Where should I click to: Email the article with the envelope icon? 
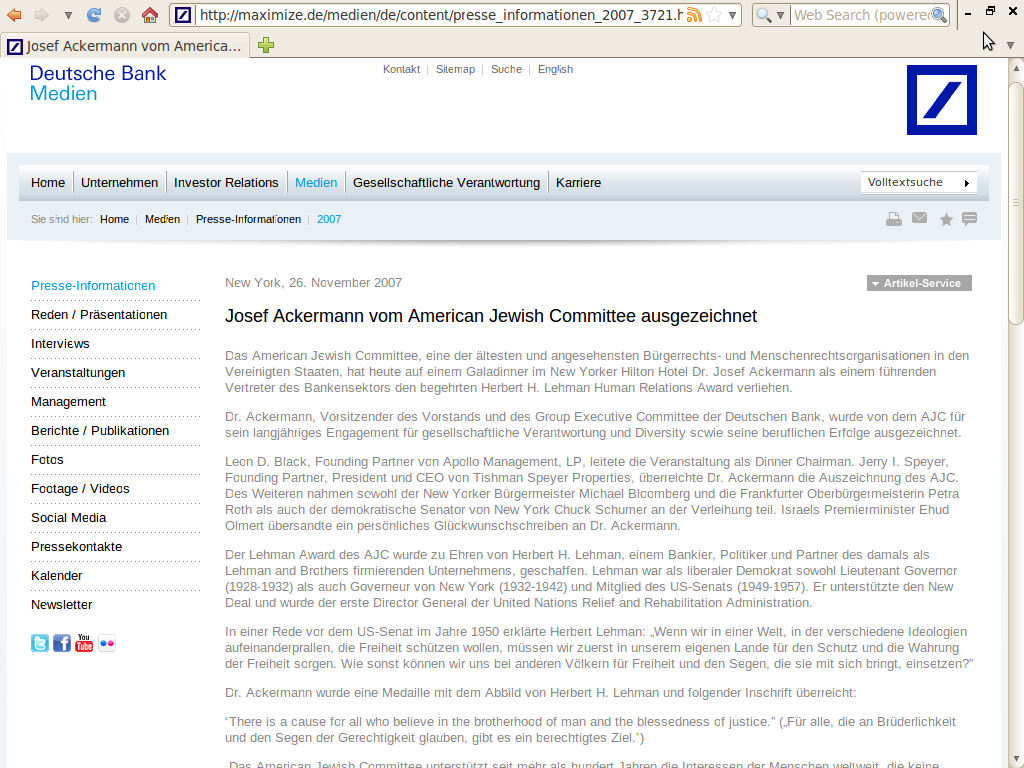920,218
